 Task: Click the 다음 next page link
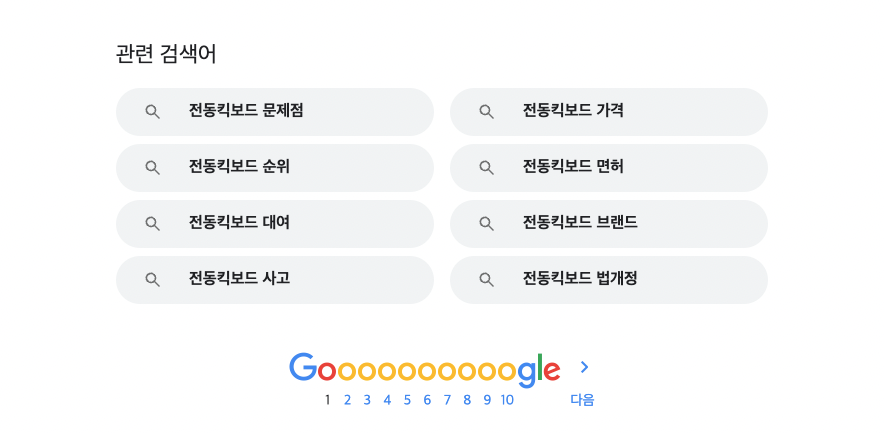click(x=582, y=400)
